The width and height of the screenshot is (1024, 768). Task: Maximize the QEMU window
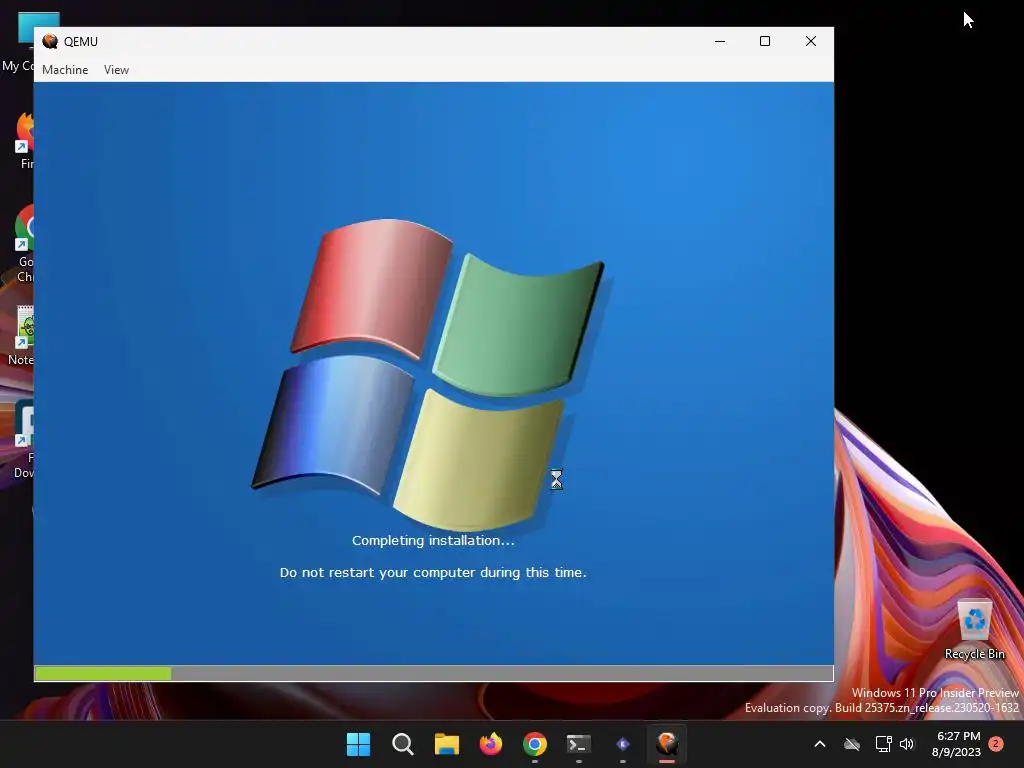tap(765, 41)
